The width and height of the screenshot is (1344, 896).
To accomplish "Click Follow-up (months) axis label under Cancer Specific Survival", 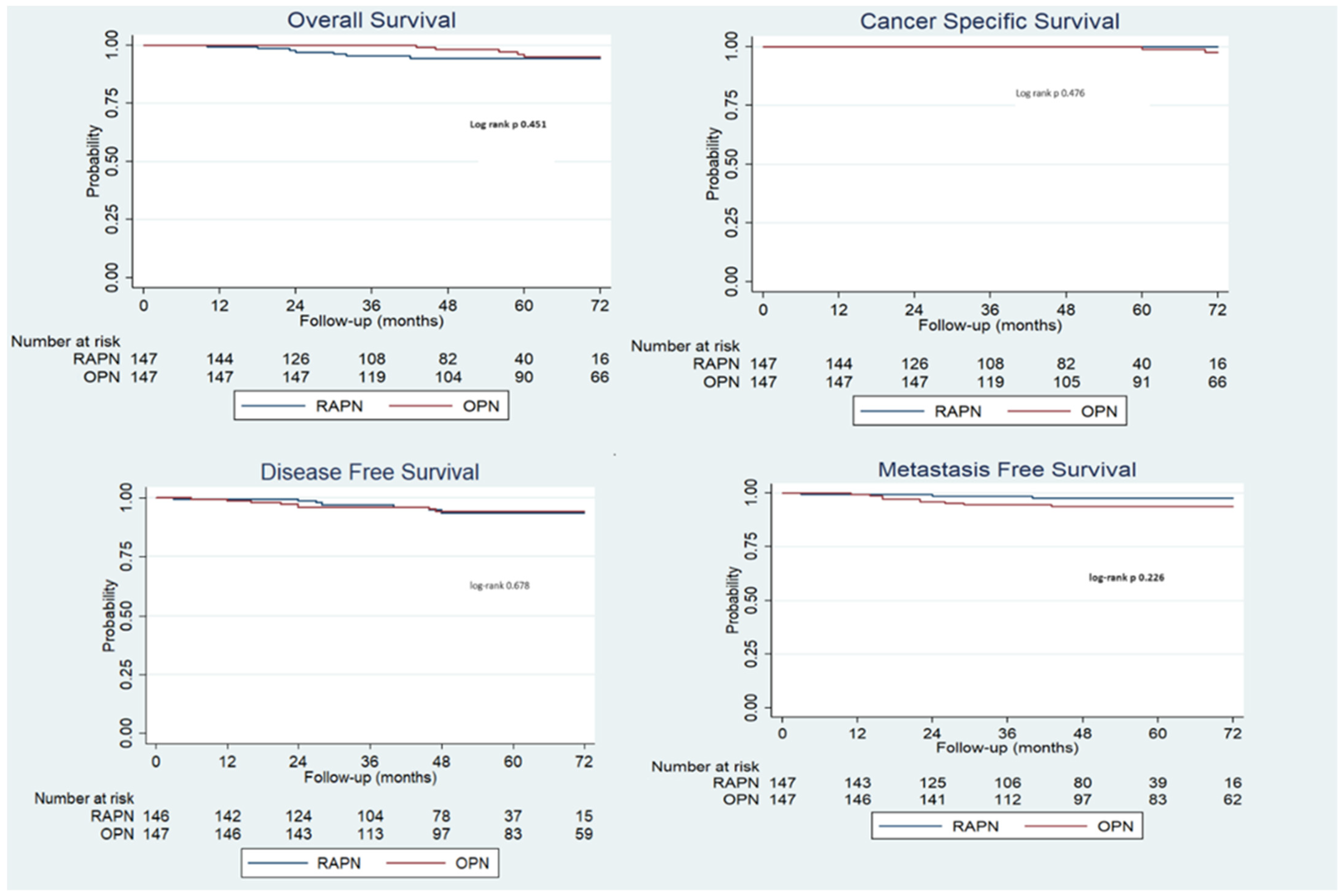I will [990, 326].
